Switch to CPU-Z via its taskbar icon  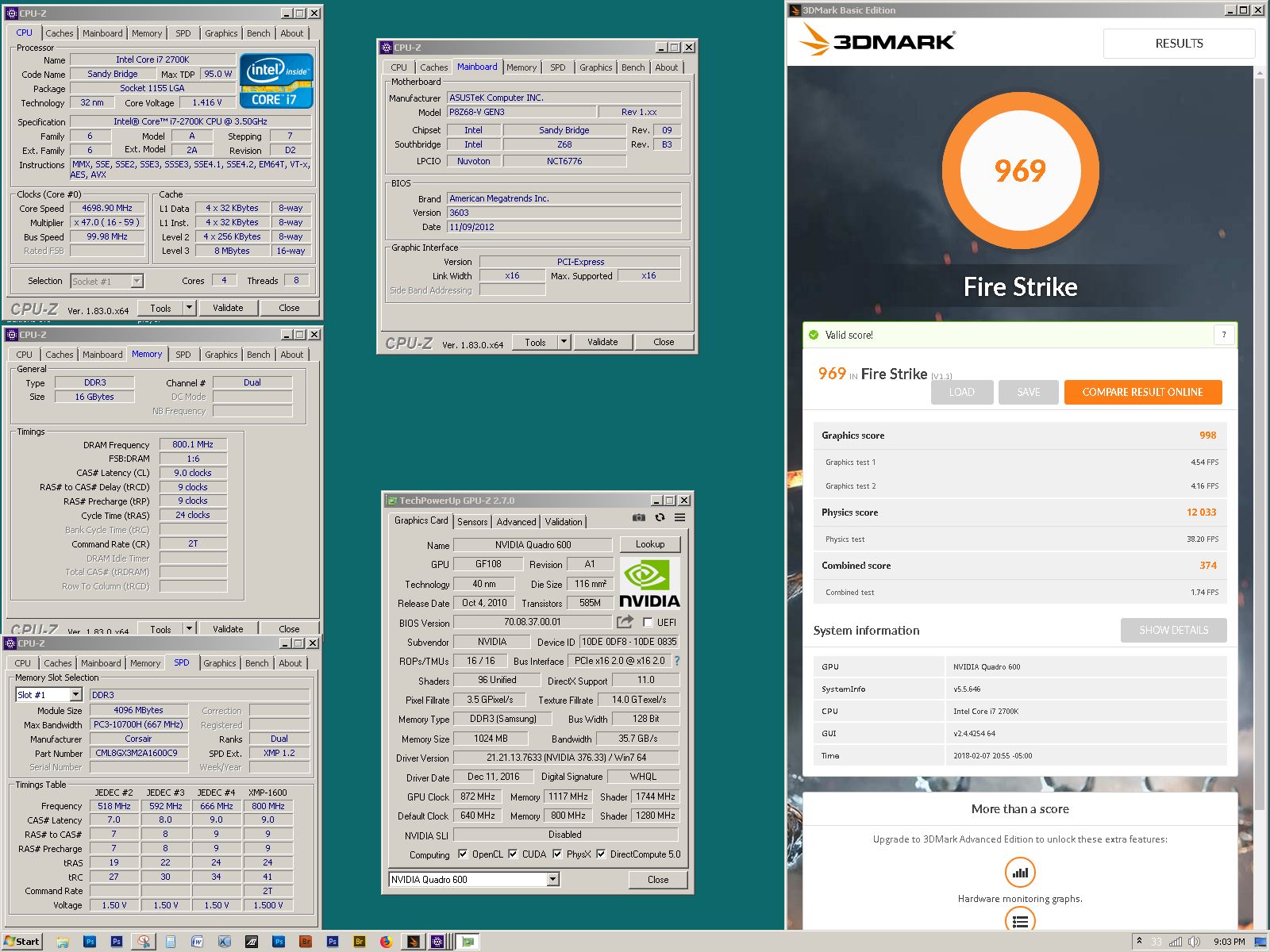click(437, 942)
